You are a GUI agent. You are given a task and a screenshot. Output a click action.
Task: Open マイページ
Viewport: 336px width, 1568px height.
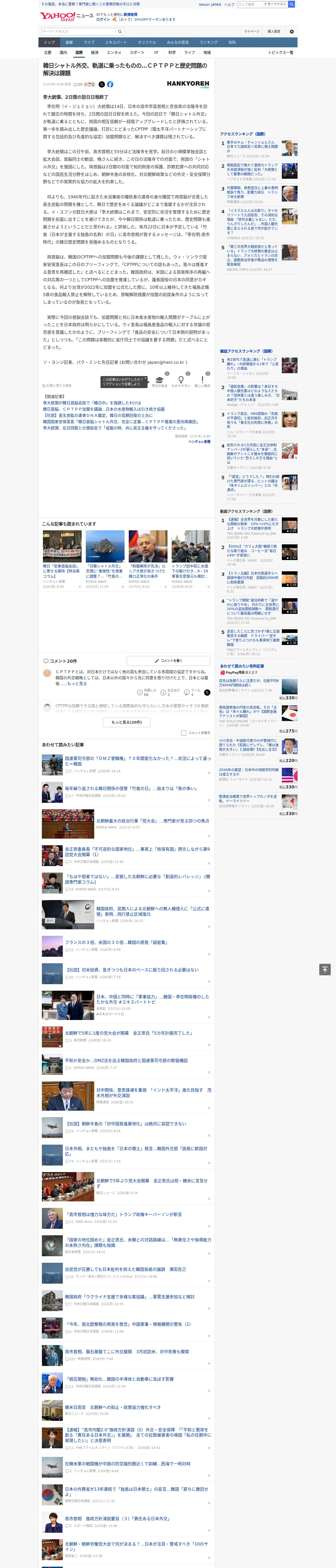tap(251, 32)
